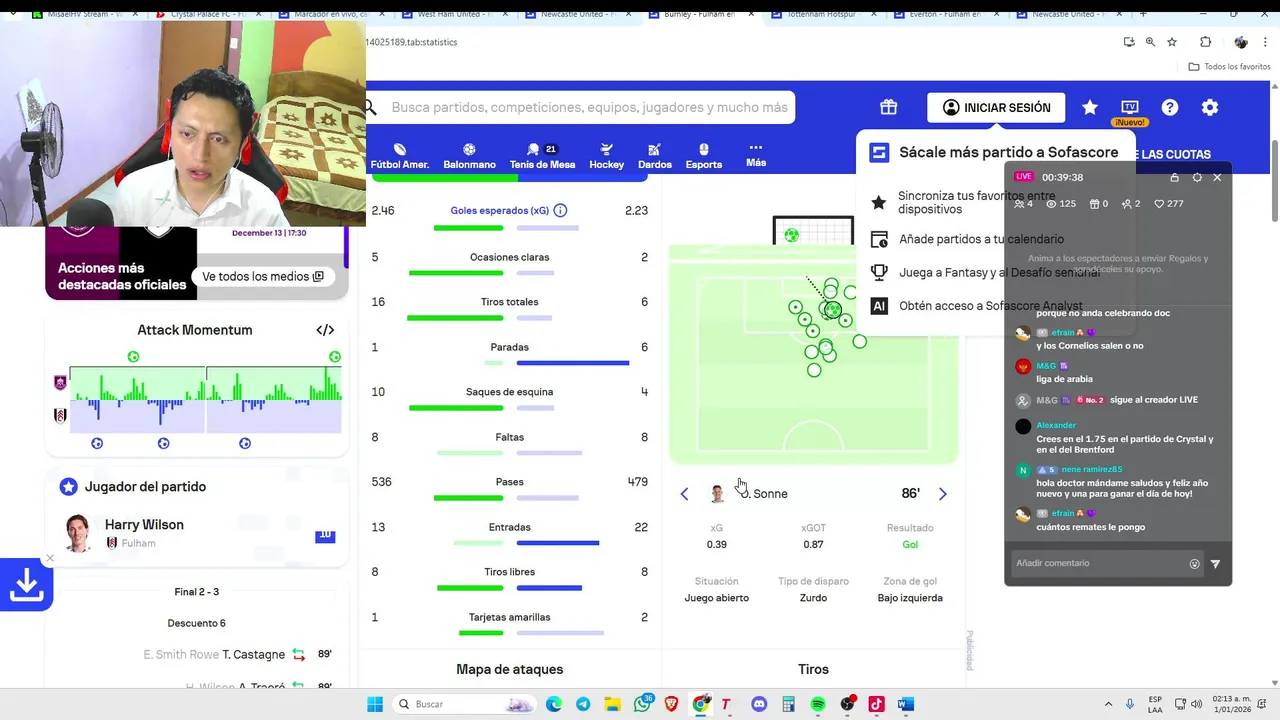1280x720 pixels.
Task: Bookmark this page with star icon
Action: [x=1172, y=42]
